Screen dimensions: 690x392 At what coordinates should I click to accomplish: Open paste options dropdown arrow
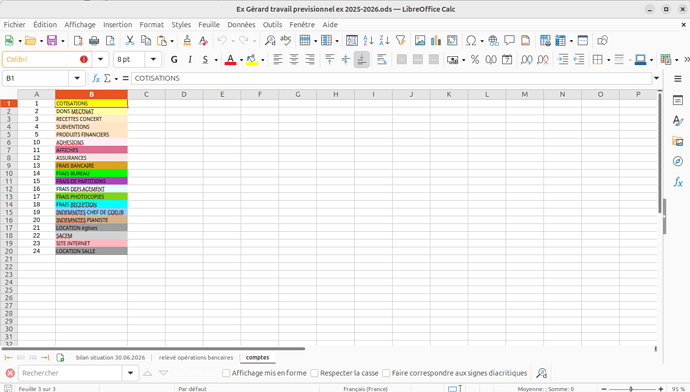click(x=172, y=41)
